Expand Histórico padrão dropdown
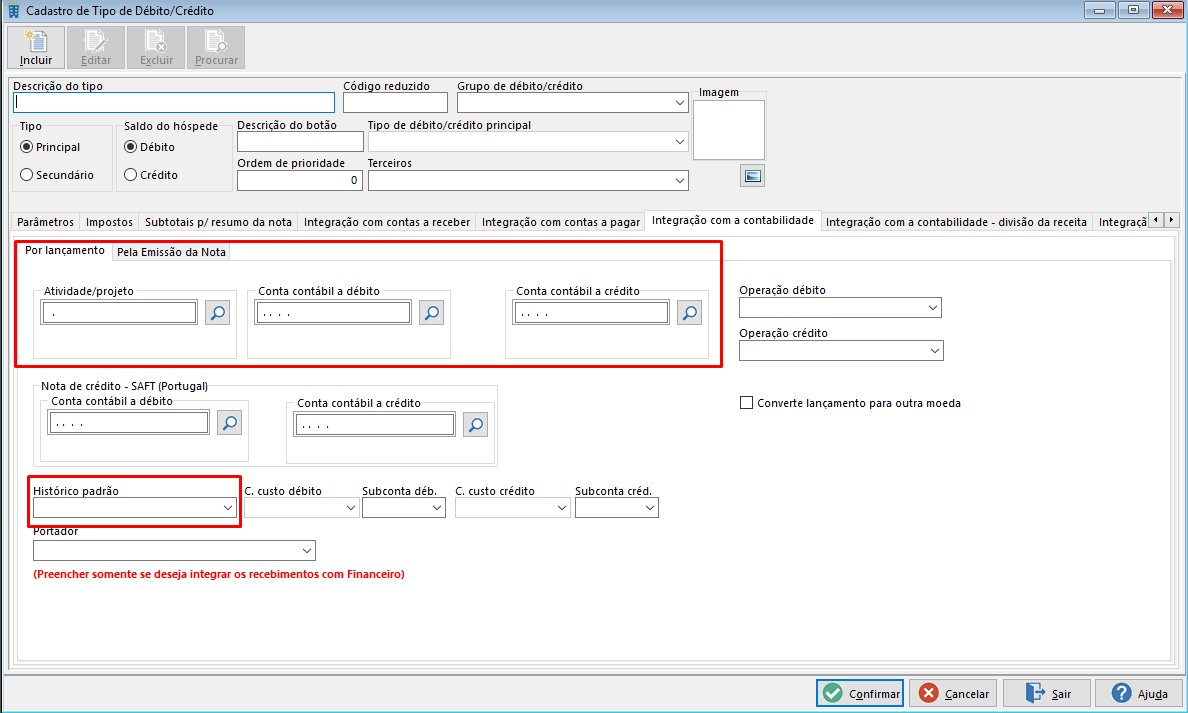This screenshot has width=1188, height=713. coord(227,508)
